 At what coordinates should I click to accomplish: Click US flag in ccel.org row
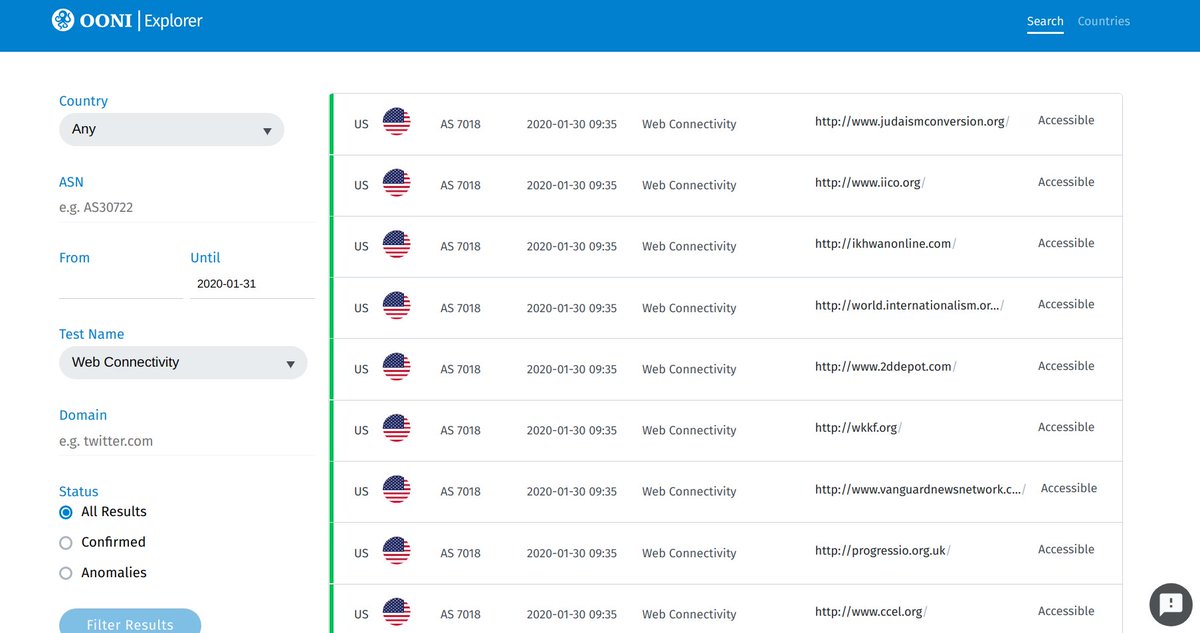397,612
